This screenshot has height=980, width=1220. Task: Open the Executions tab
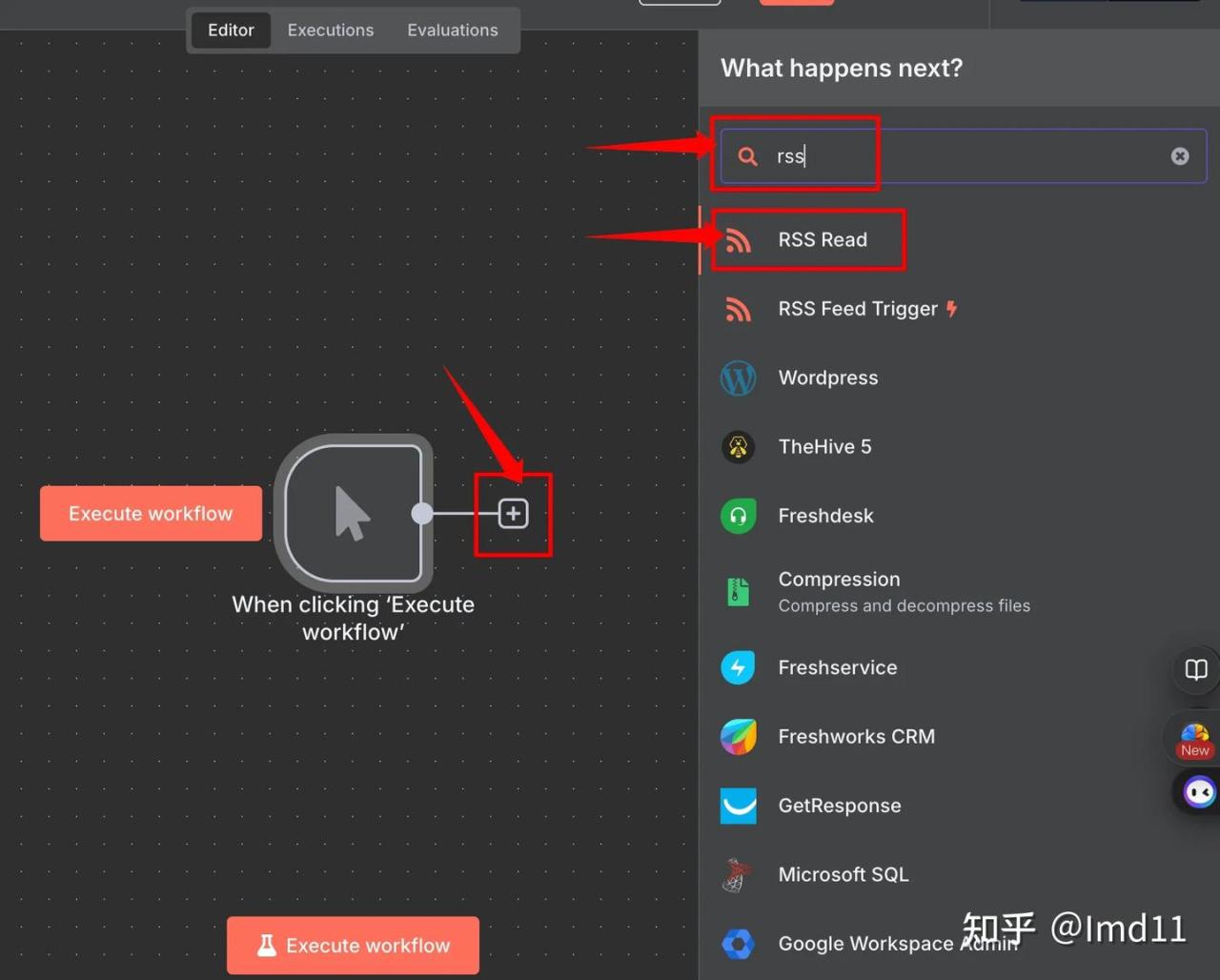point(331,31)
